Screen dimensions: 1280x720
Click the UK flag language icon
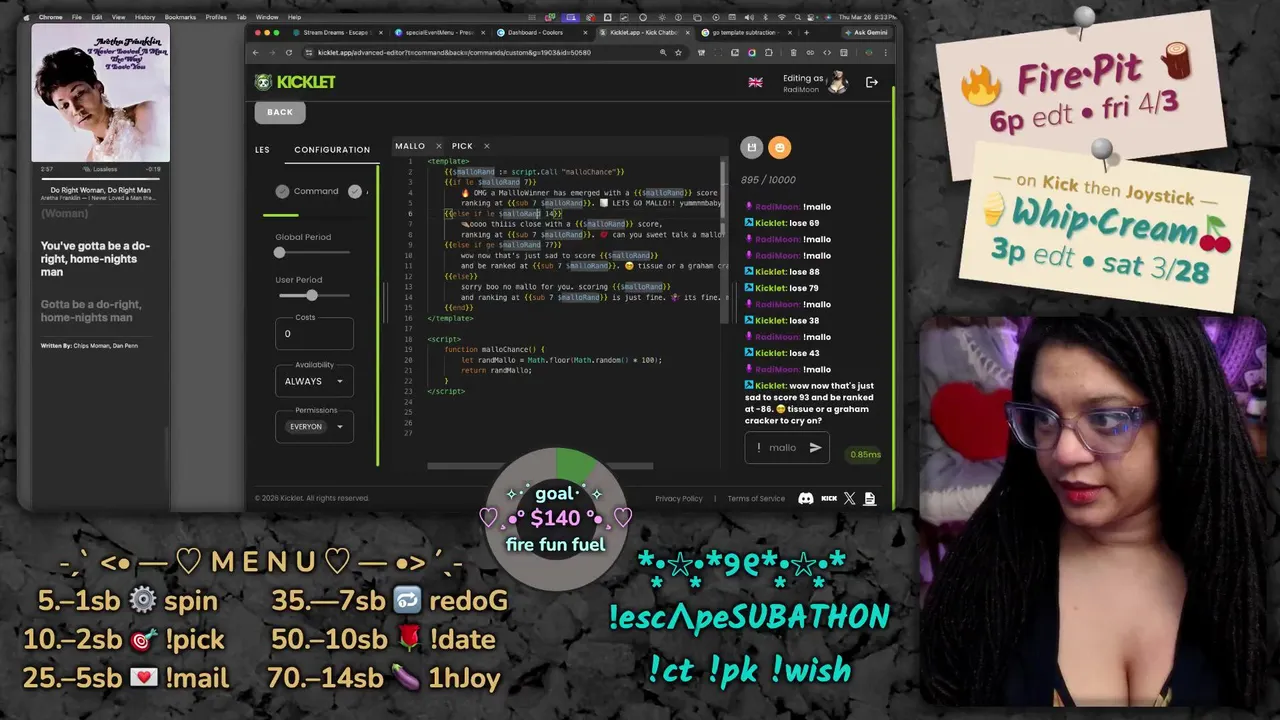point(755,82)
